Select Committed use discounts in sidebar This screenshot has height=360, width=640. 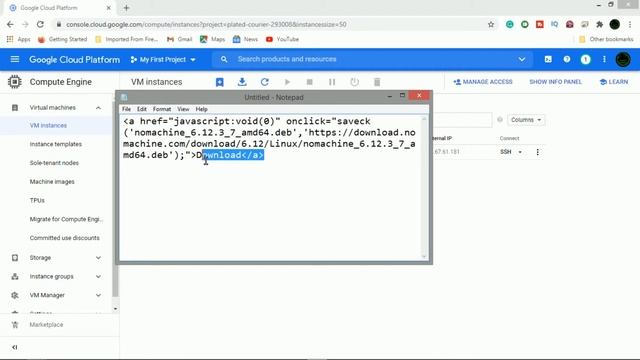(64, 238)
